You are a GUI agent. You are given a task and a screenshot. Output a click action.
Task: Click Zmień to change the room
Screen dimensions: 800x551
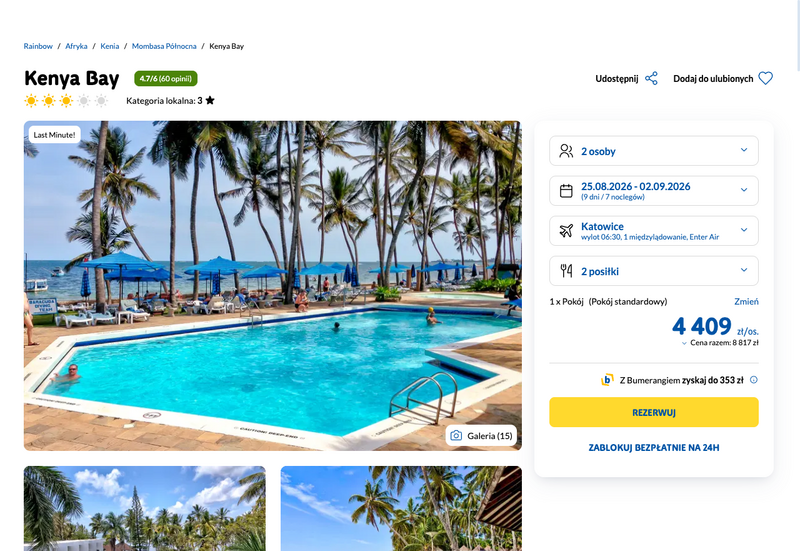tap(746, 302)
